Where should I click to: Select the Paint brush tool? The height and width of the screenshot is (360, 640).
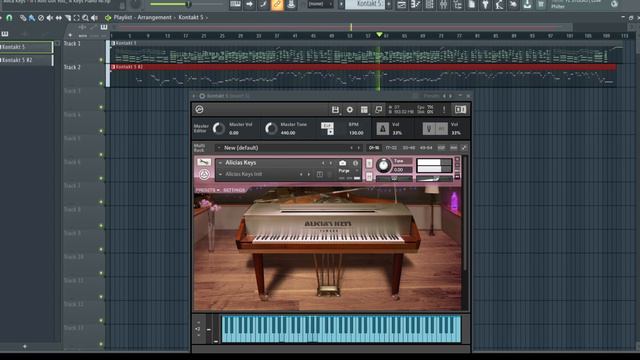point(31,18)
